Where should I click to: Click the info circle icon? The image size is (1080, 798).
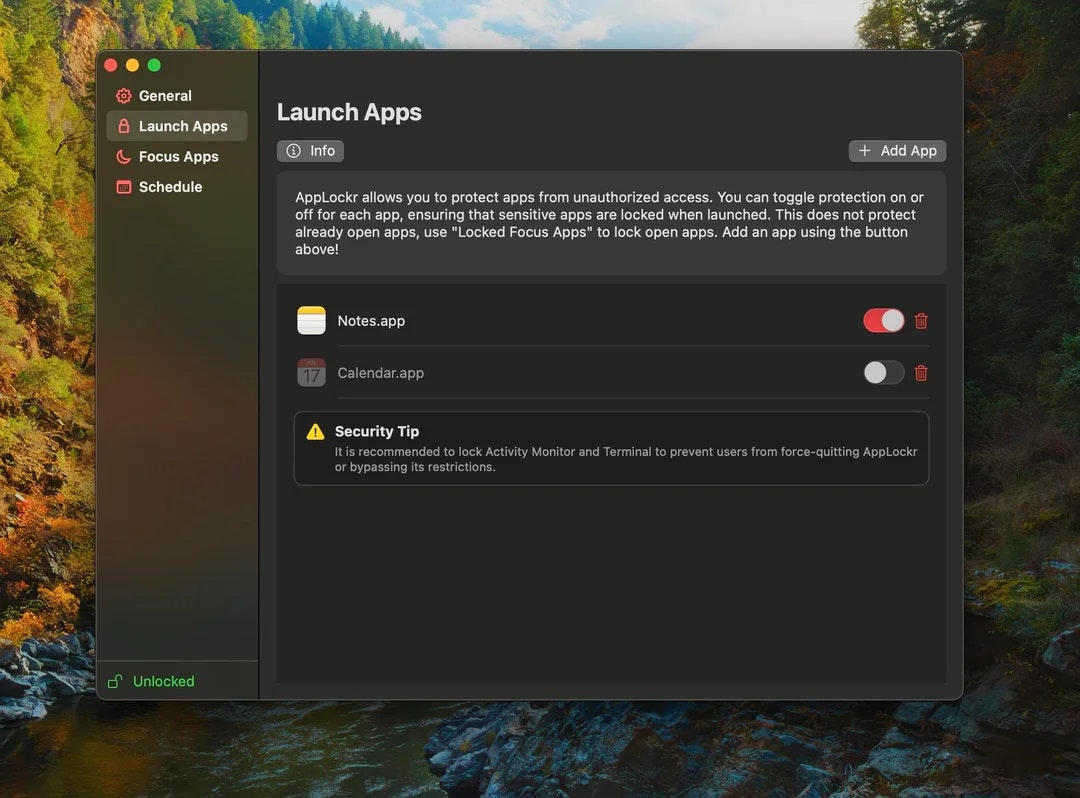pos(293,151)
